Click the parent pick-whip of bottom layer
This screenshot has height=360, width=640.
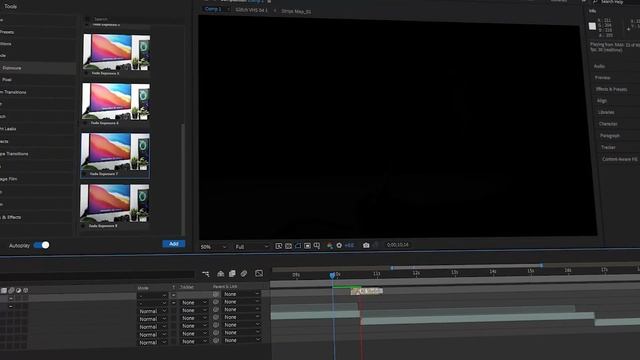(x=216, y=340)
